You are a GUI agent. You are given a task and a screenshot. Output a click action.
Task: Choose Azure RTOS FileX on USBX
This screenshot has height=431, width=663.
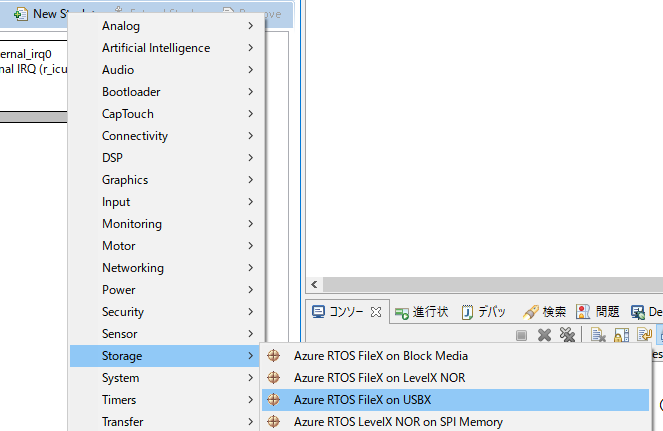coord(455,400)
